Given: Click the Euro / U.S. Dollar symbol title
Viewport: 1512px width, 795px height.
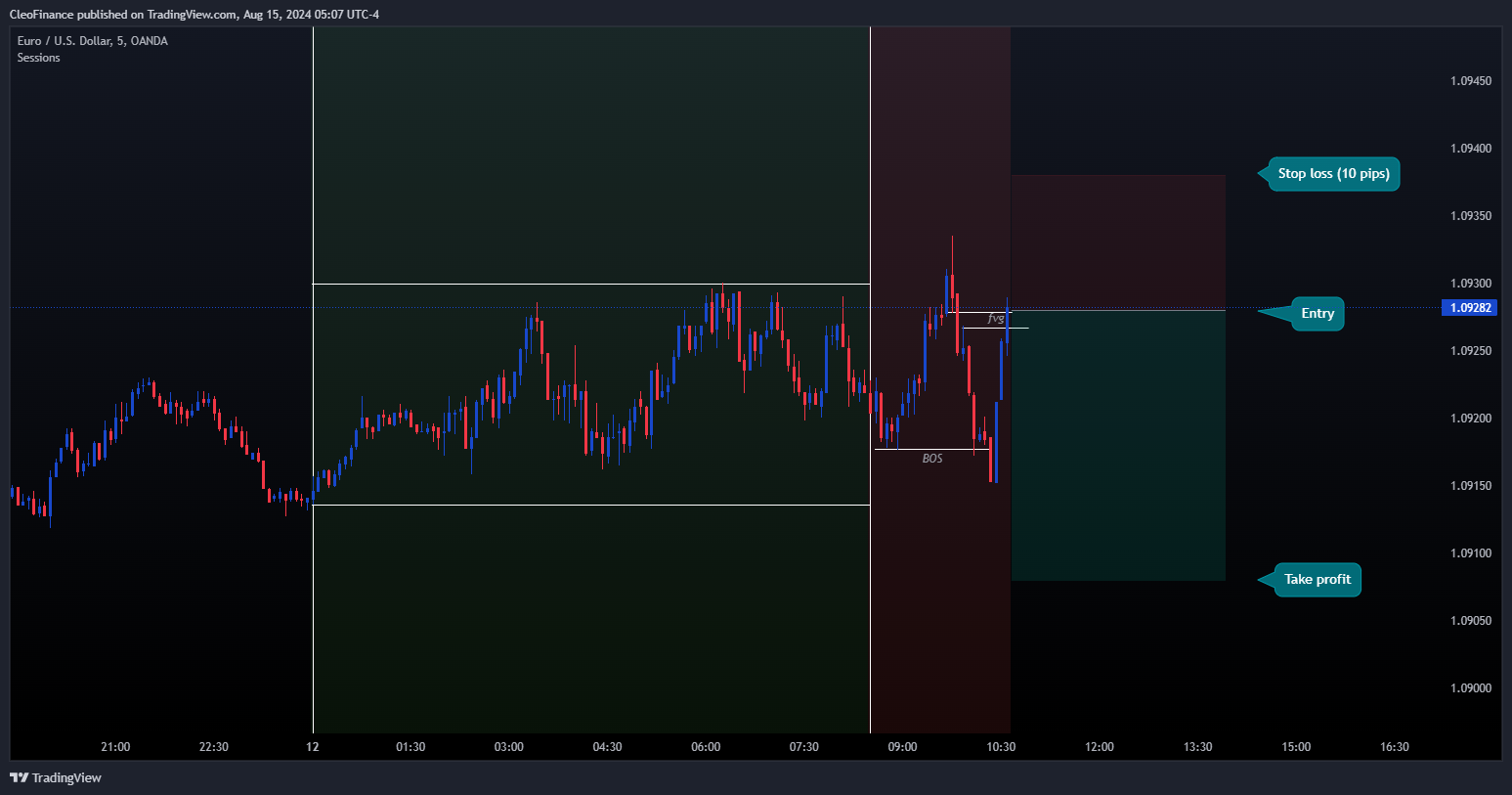Looking at the screenshot, I should point(92,41).
